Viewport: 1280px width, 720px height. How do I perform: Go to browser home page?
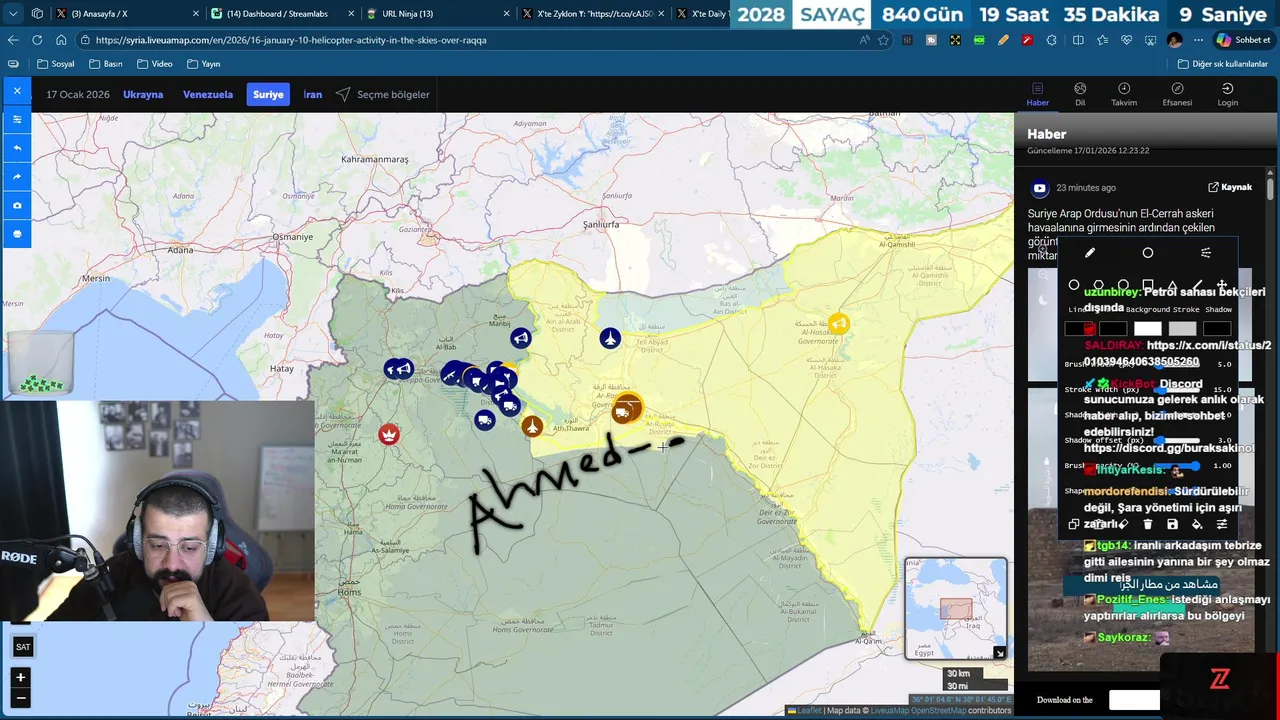tap(61, 40)
